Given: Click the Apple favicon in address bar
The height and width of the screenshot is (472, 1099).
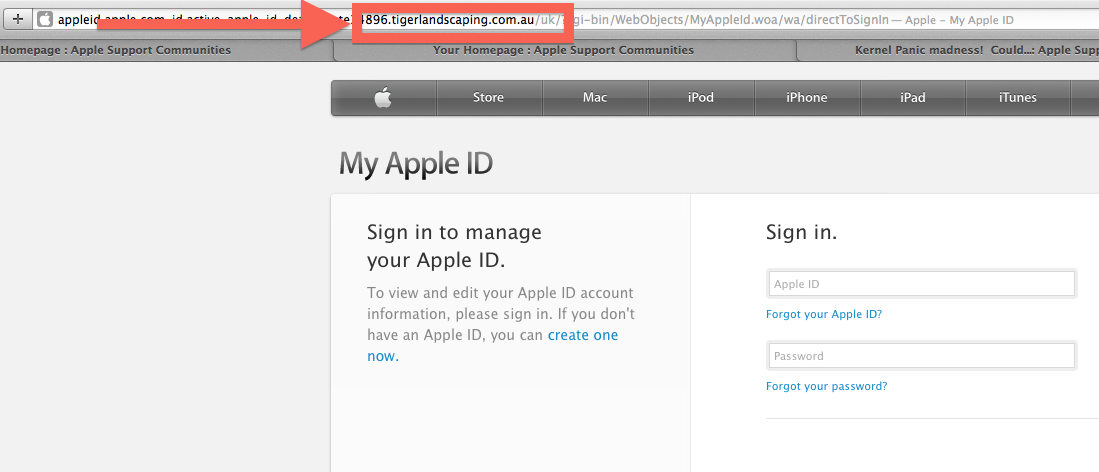Looking at the screenshot, I should 45,20.
